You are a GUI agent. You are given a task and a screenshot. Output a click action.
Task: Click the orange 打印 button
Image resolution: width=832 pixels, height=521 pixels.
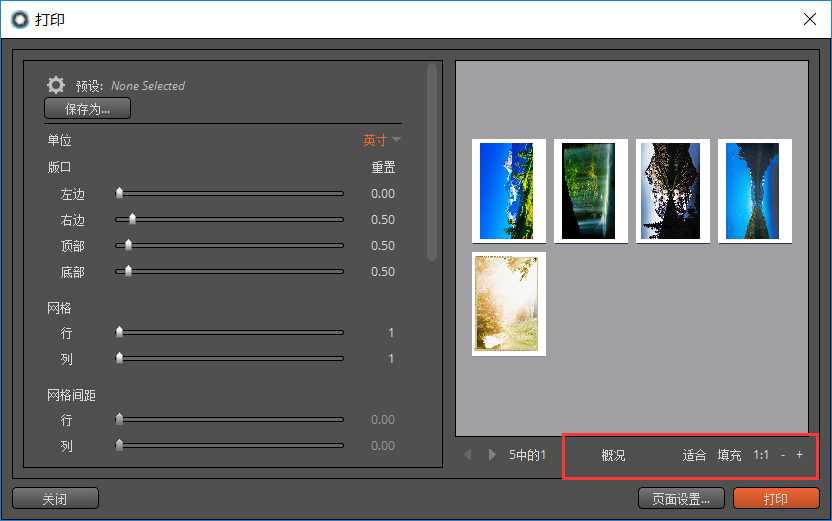tap(776, 498)
